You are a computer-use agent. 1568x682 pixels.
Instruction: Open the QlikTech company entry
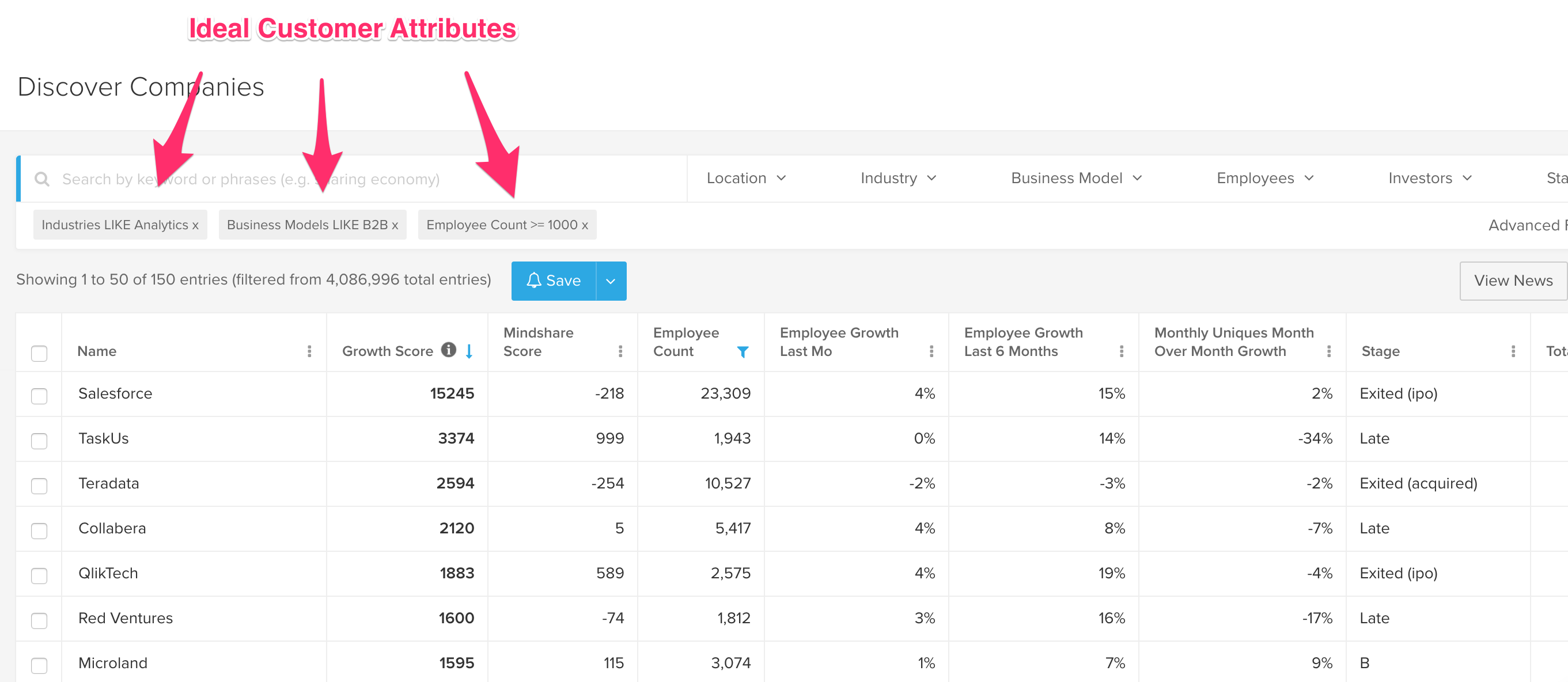[x=108, y=574]
